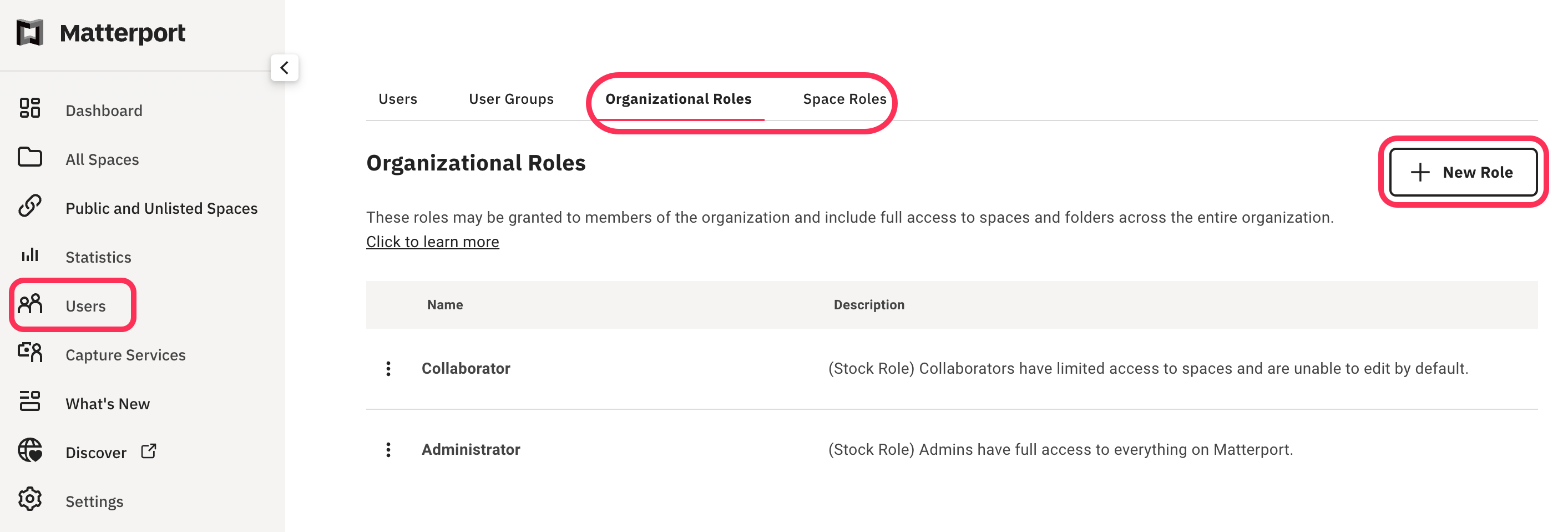The width and height of the screenshot is (1568, 532).
Task: Create a New Role
Action: 1463,172
